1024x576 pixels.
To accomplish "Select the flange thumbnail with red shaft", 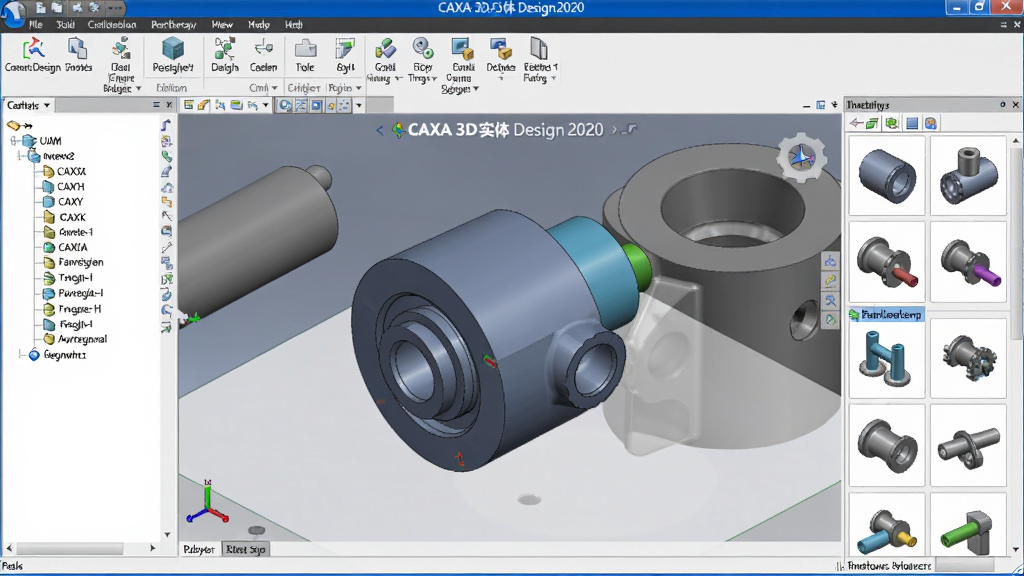I will click(887, 261).
